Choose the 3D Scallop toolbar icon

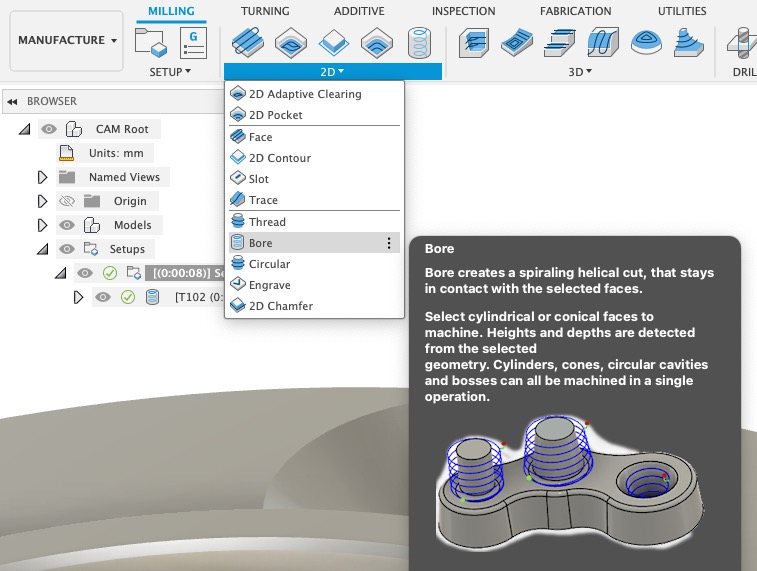click(646, 42)
